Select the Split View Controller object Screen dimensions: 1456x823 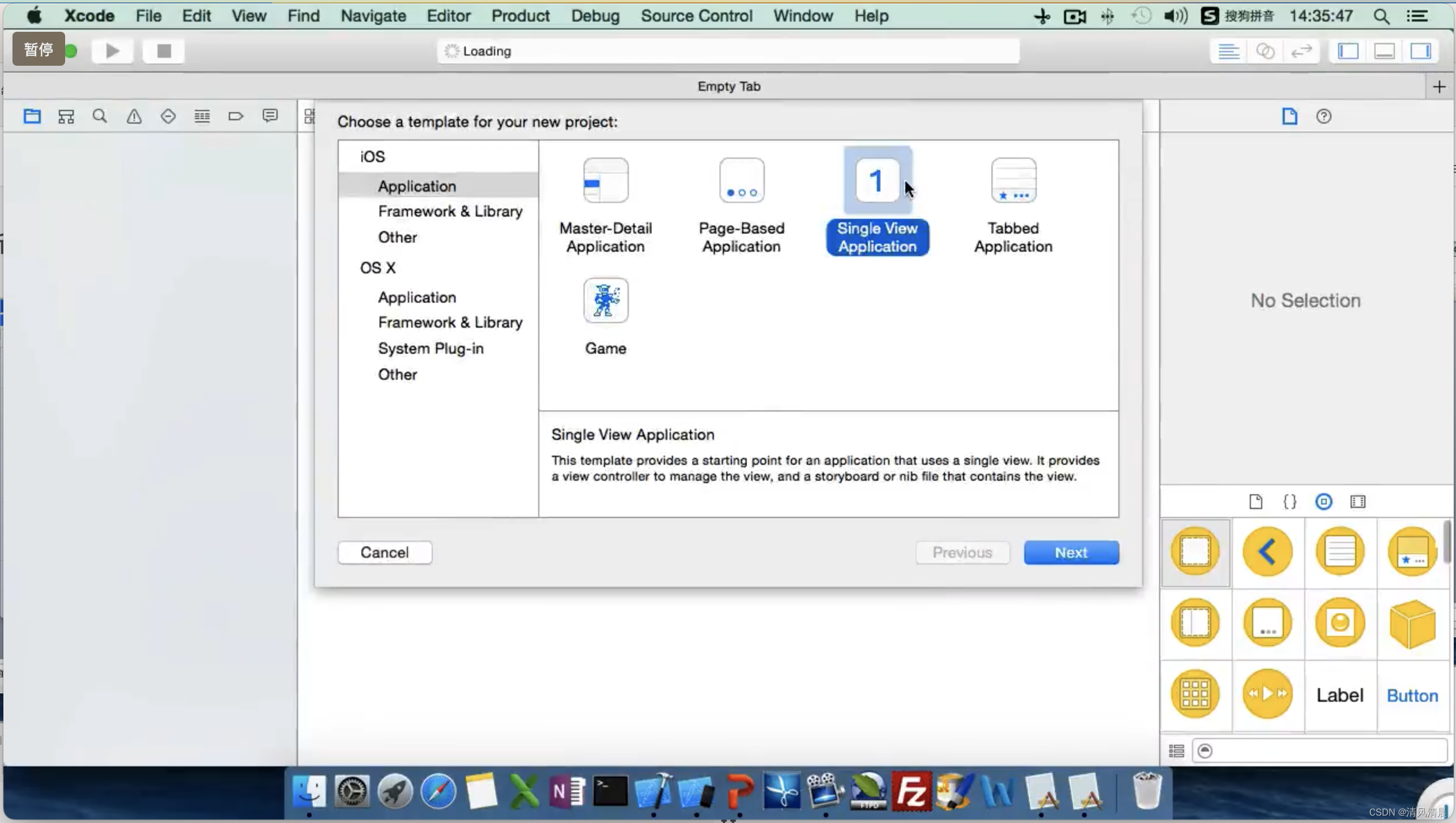click(x=1195, y=623)
